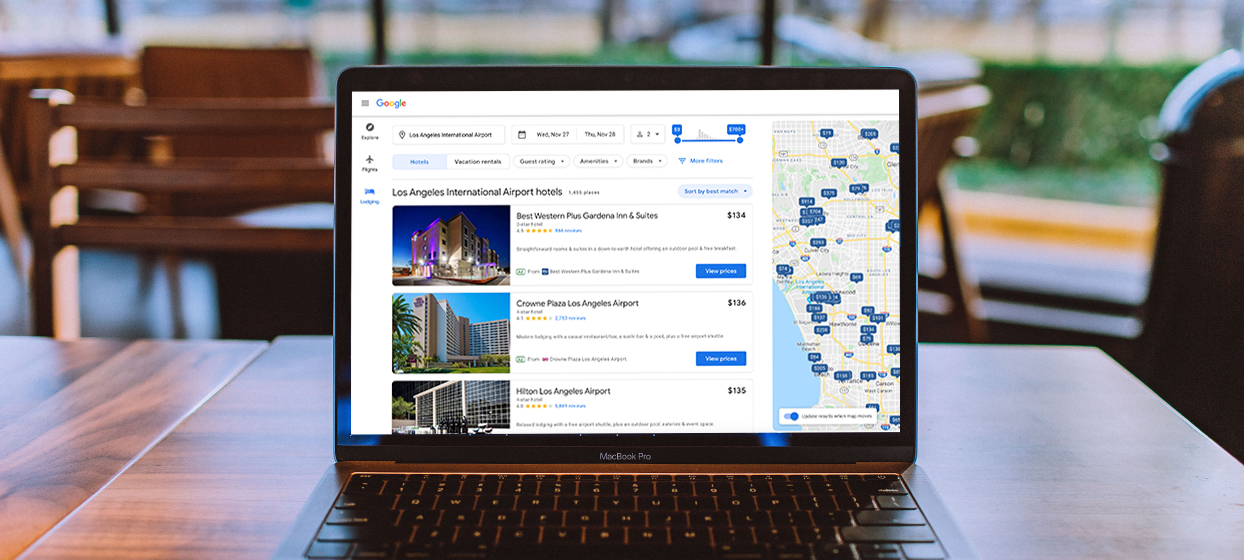Click the $375 map price marker
1244x560 pixels.
coord(829,192)
